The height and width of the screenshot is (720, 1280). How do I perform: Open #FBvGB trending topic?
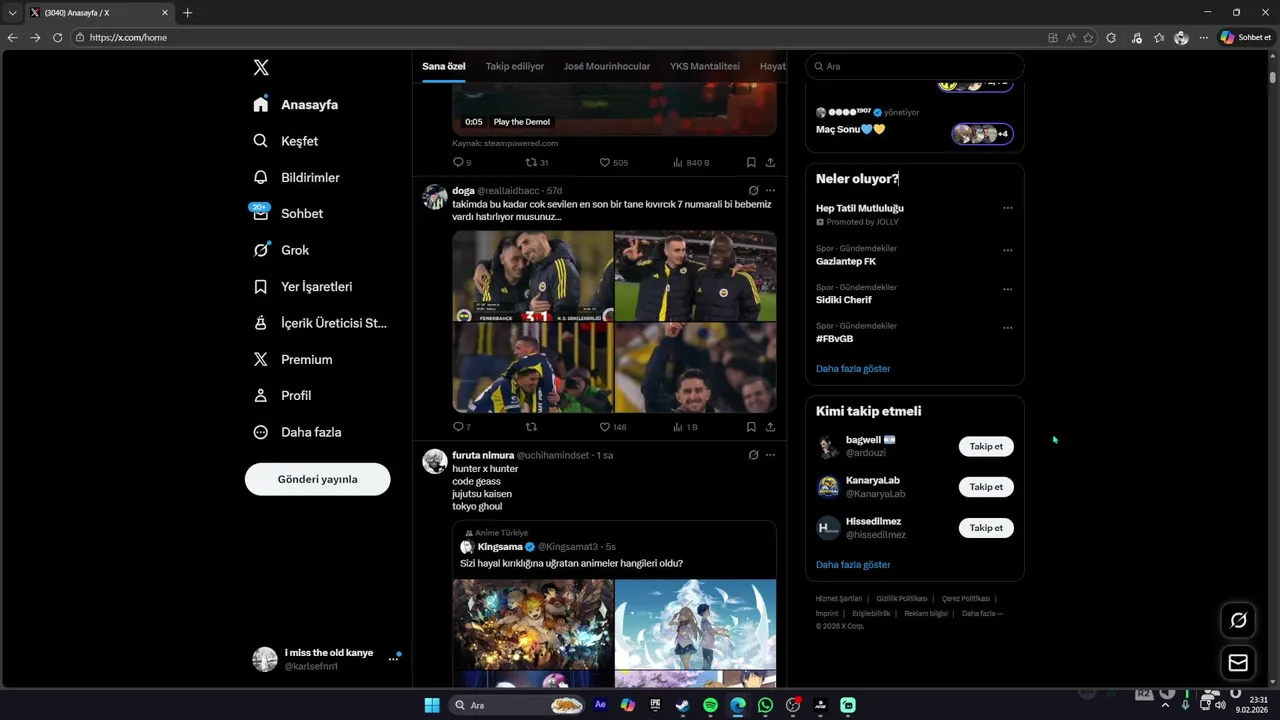[835, 339]
